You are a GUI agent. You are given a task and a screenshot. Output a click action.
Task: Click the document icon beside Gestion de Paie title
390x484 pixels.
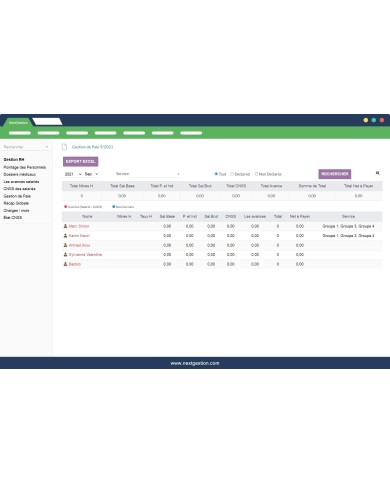pos(65,147)
